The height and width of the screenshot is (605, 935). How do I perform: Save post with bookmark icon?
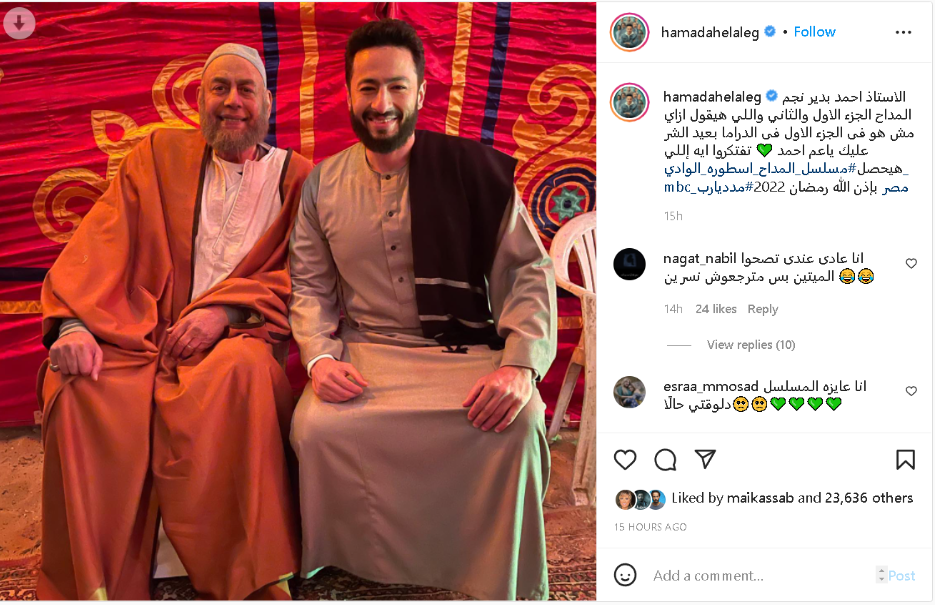905,460
